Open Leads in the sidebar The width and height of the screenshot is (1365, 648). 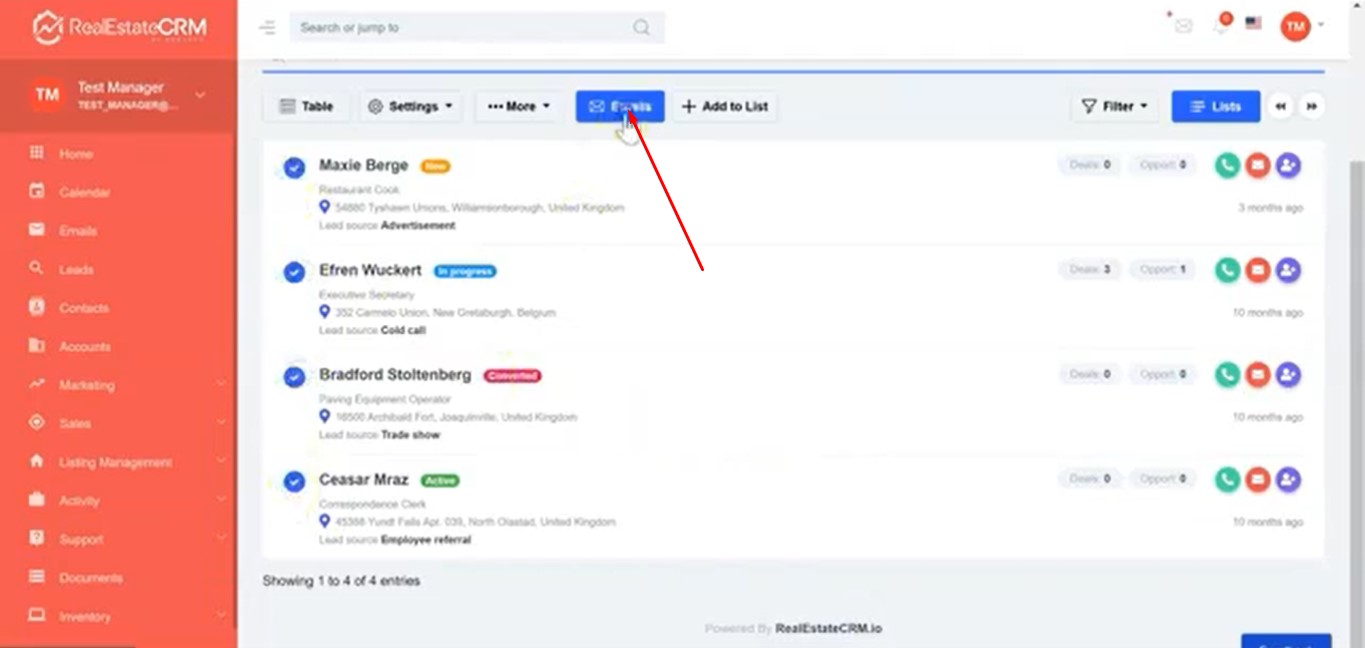(x=76, y=269)
